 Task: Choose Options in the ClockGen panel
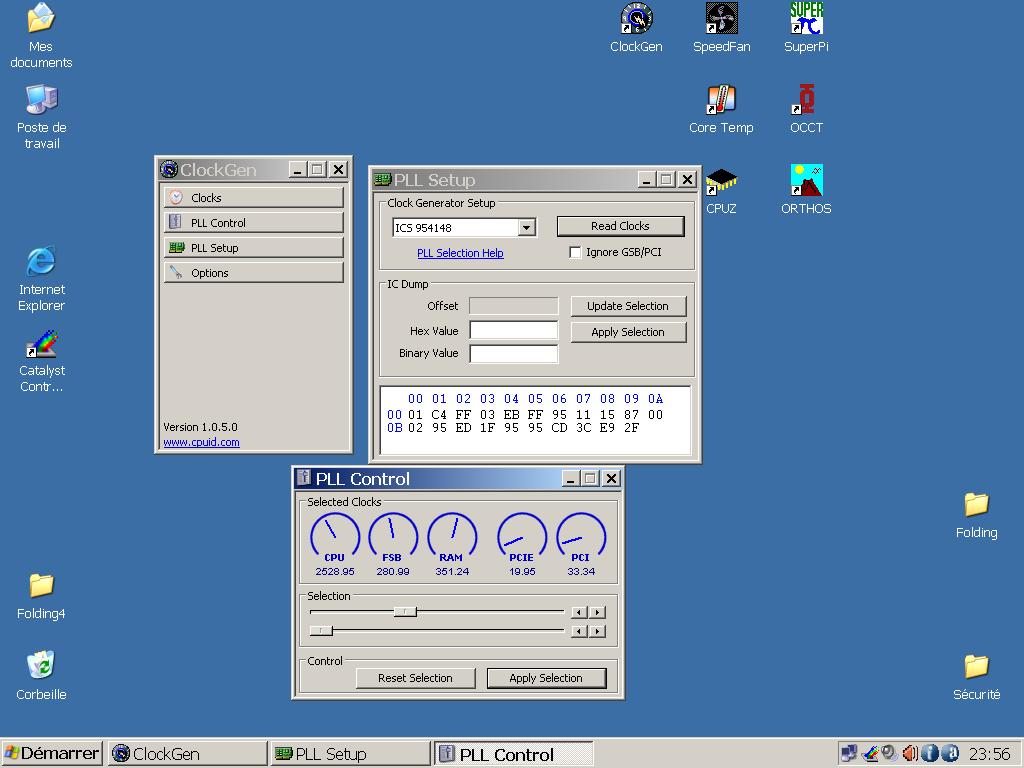point(253,273)
